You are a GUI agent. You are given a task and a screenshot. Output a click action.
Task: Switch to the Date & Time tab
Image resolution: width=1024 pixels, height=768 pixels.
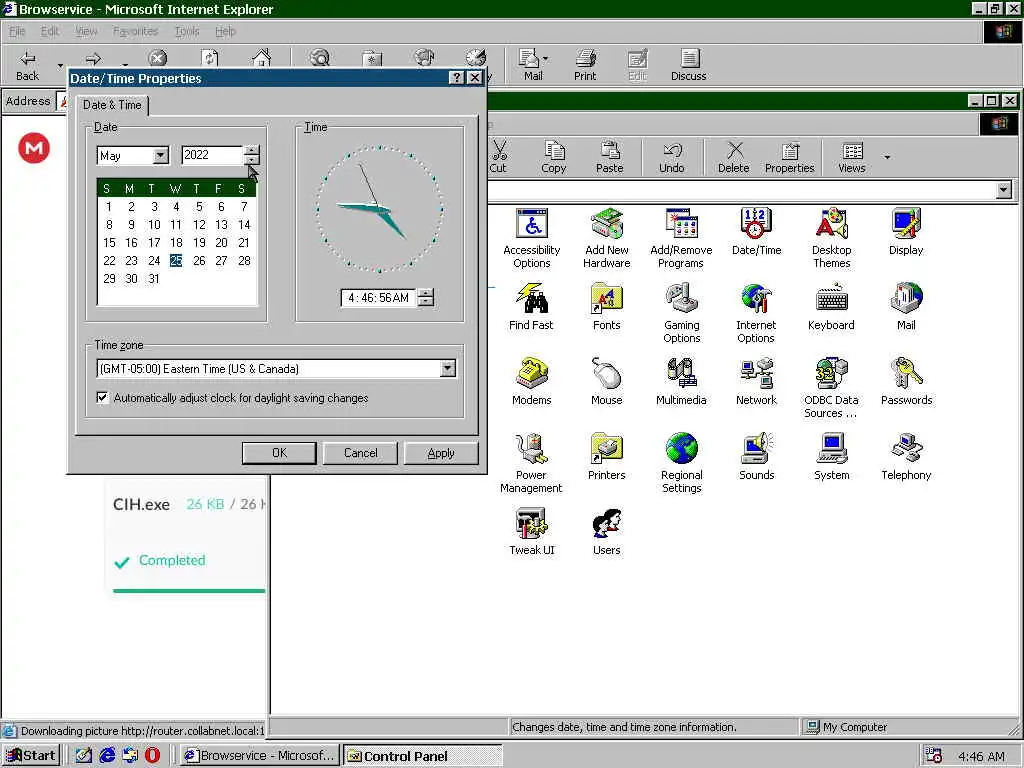112,104
